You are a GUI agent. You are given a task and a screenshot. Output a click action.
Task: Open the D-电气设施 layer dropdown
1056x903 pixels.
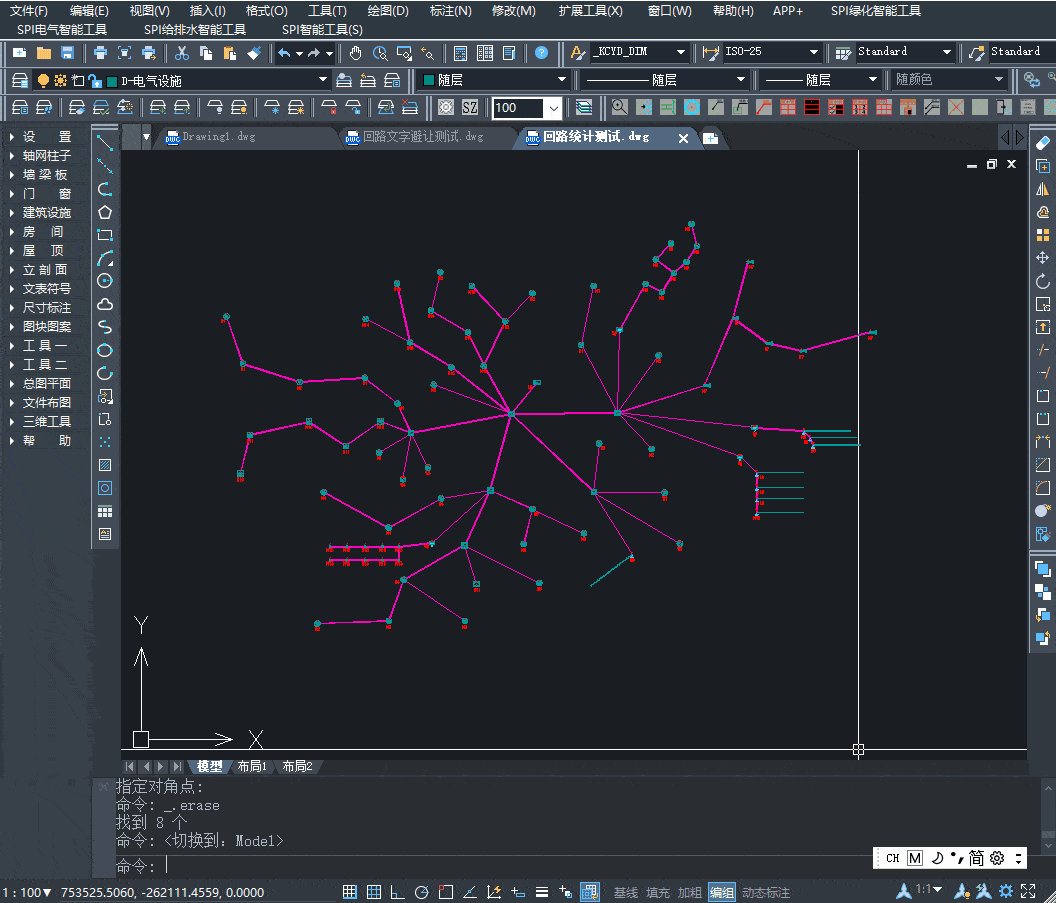click(x=322, y=80)
